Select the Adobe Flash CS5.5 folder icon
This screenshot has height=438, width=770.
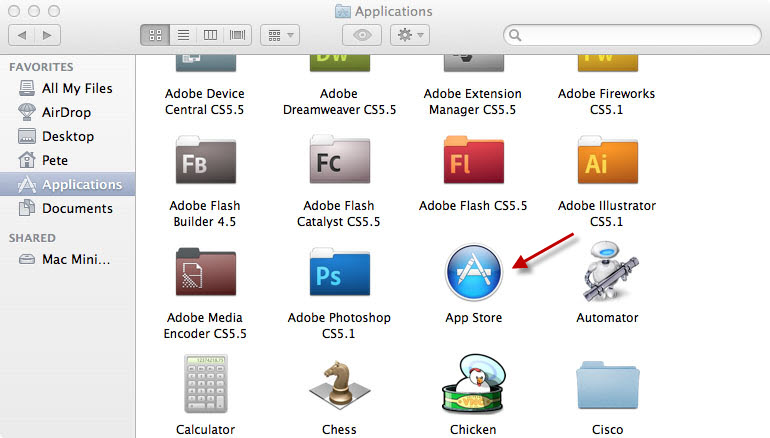[x=474, y=160]
